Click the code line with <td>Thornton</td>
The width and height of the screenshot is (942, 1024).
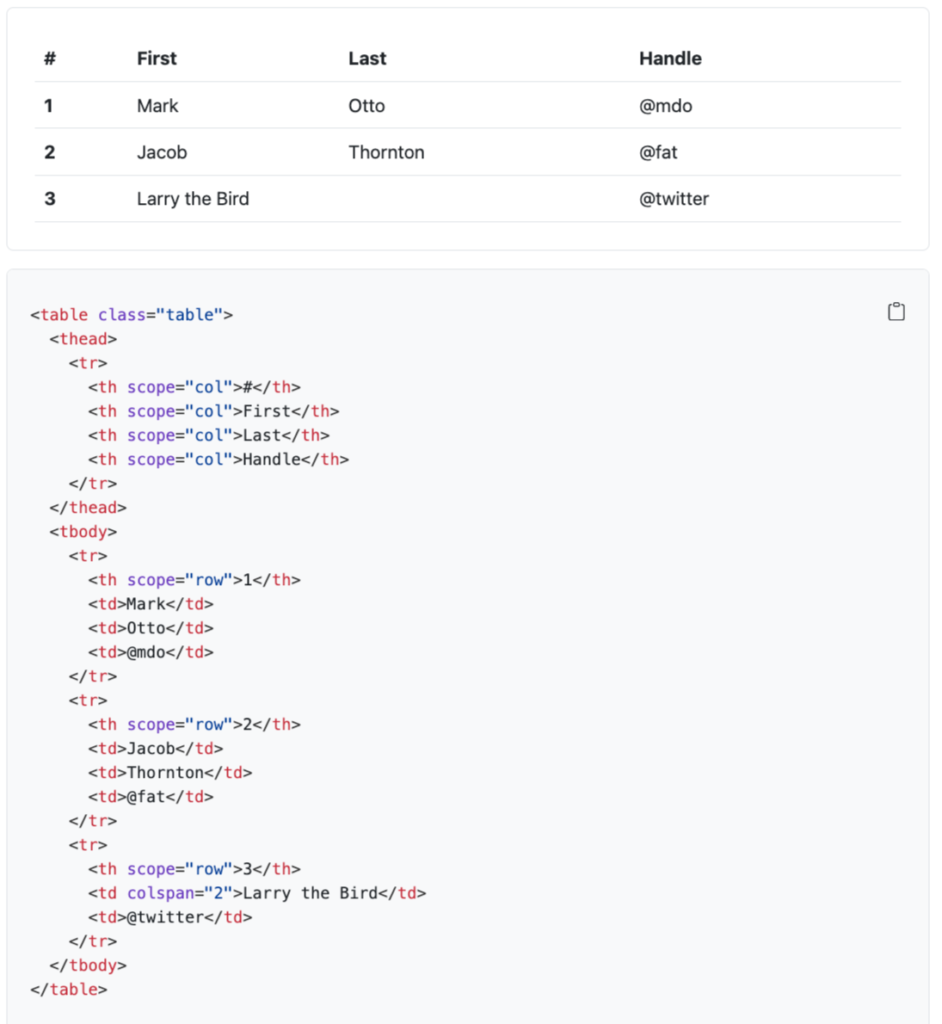pos(170,773)
